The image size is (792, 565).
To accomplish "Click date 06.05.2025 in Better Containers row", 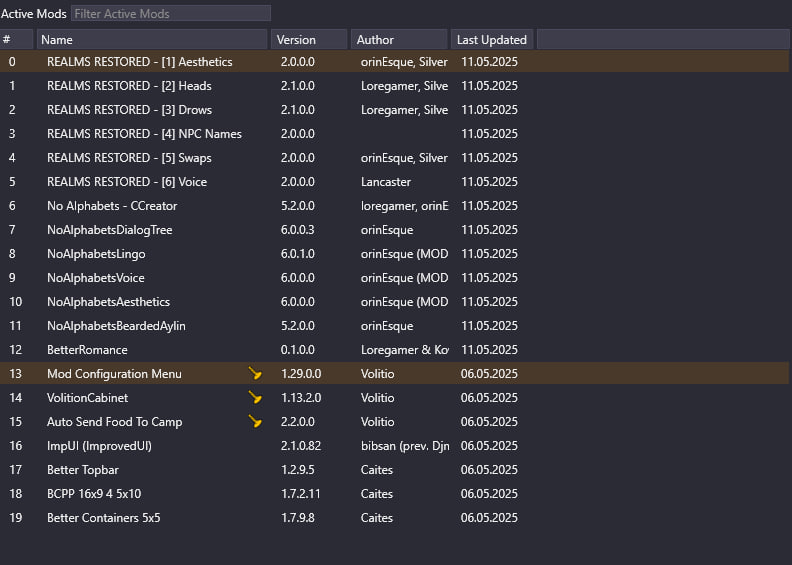I will coord(489,518).
